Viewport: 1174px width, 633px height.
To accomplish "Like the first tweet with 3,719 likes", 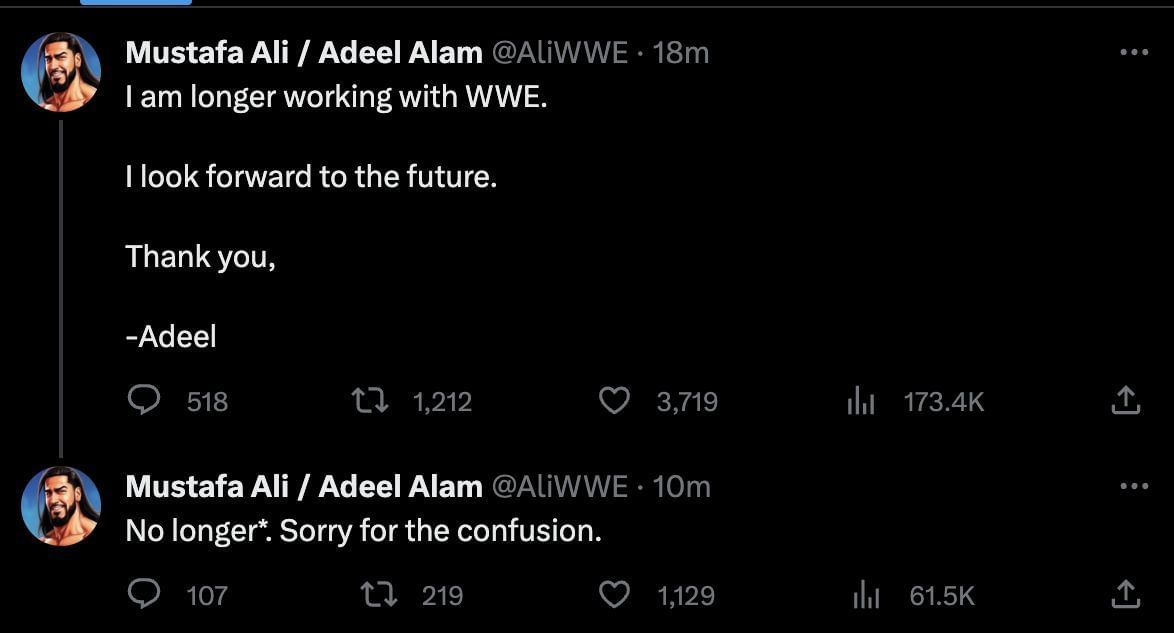I will (x=613, y=401).
